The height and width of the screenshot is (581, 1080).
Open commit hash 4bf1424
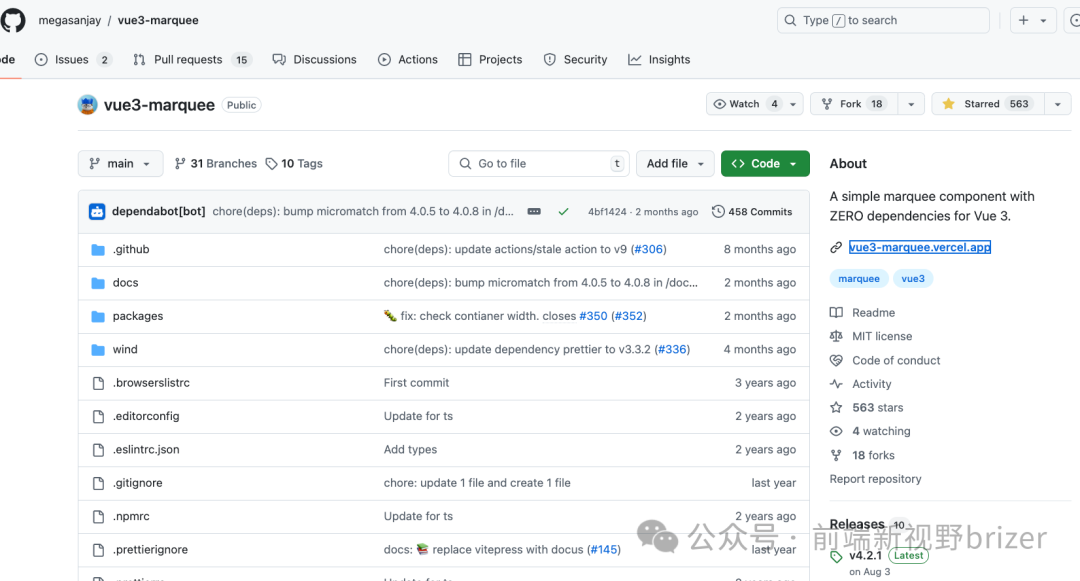(607, 212)
